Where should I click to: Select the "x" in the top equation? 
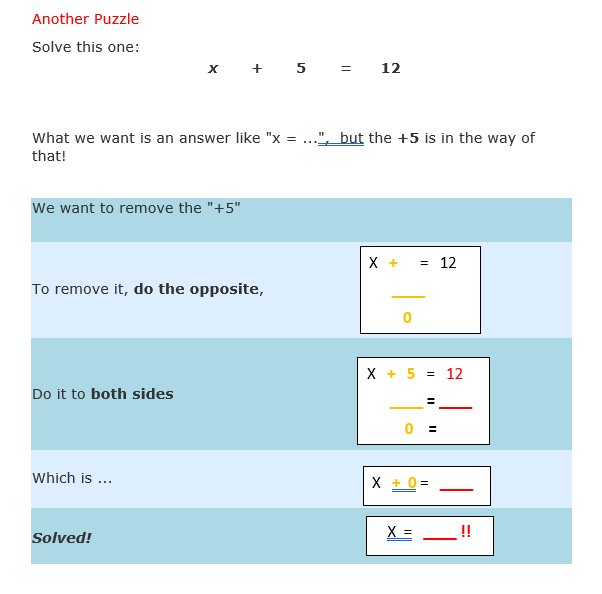pyautogui.click(x=213, y=69)
